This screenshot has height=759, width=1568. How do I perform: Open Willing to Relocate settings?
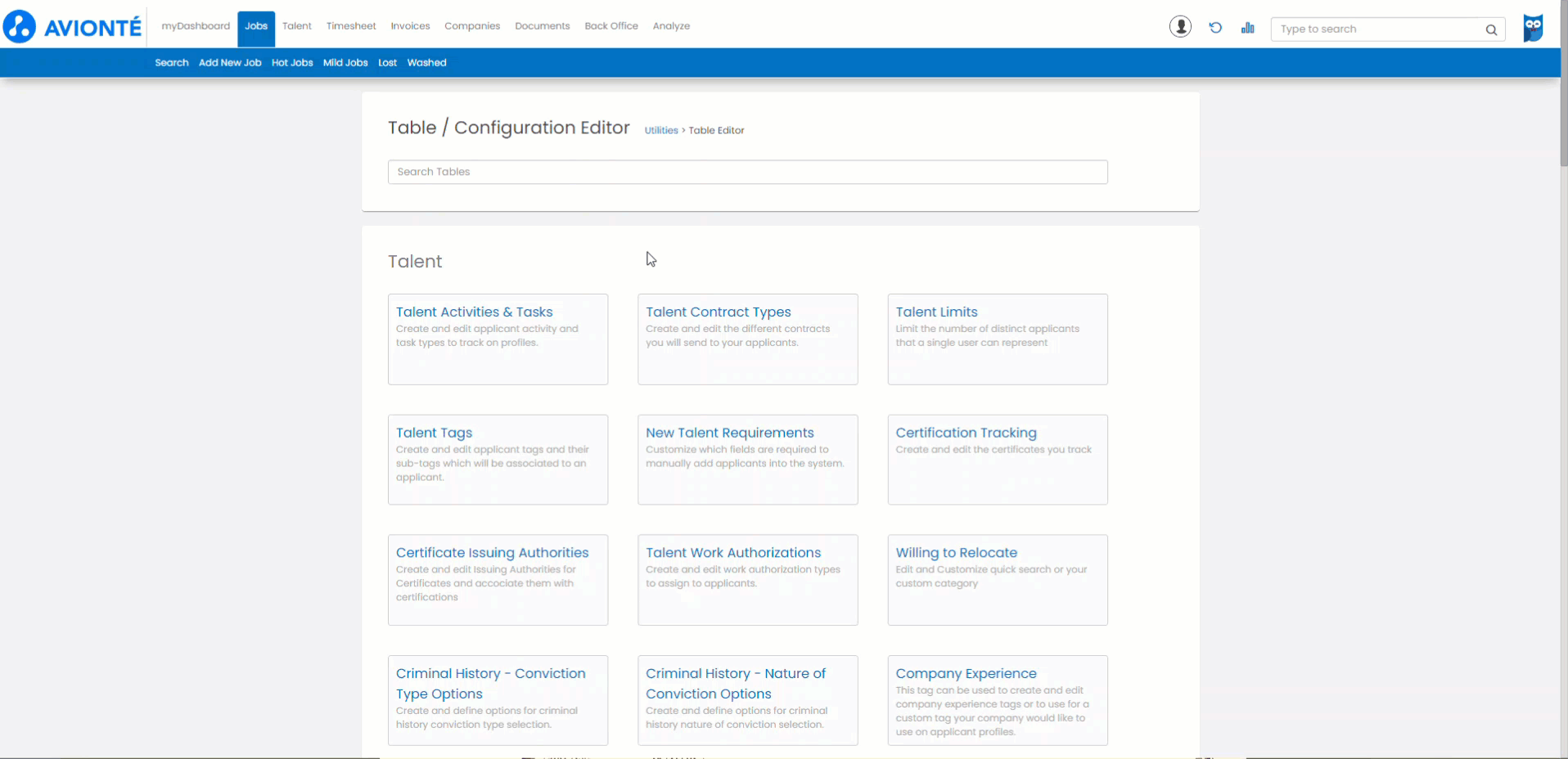(956, 553)
